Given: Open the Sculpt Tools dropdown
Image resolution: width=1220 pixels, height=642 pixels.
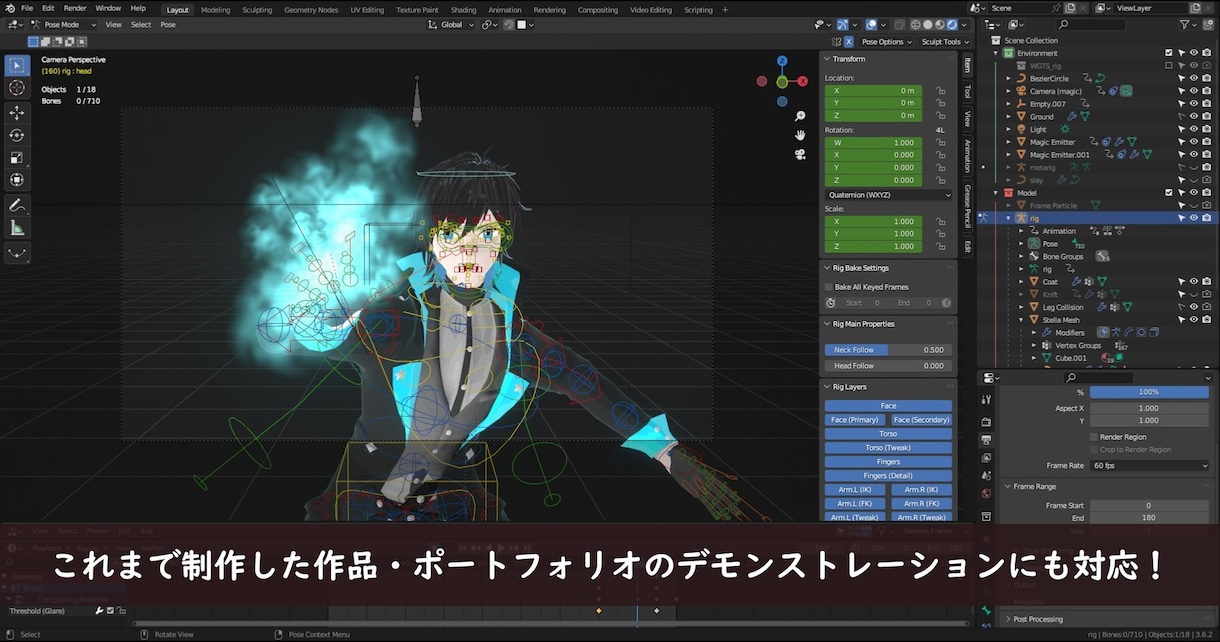Looking at the screenshot, I should pos(944,42).
